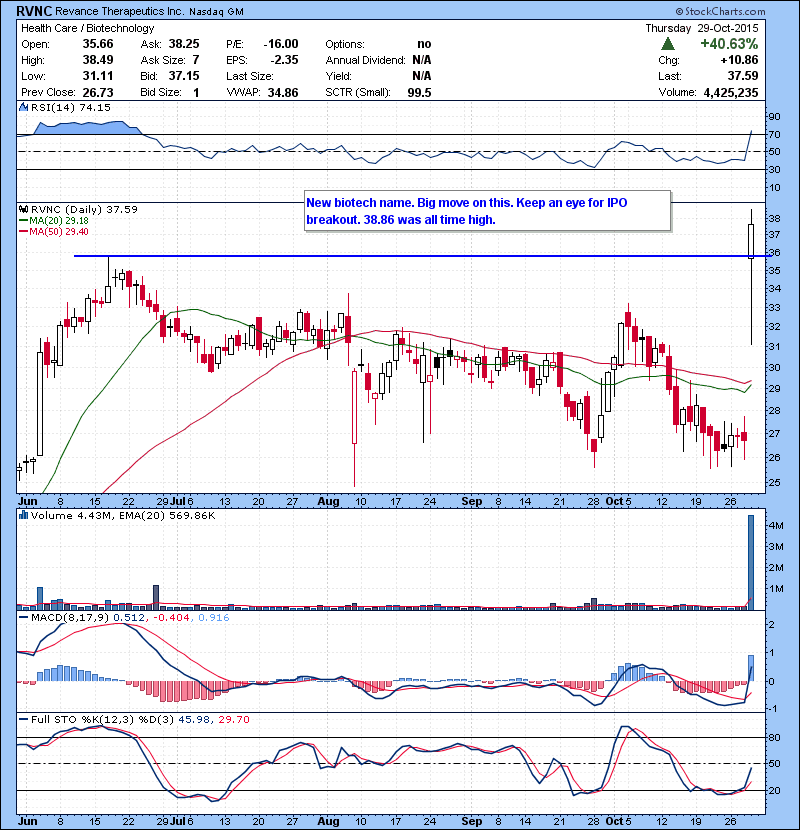This screenshot has width=800, height=830.
Task: Click the Annual Dividend N/A value
Action: (x=421, y=60)
